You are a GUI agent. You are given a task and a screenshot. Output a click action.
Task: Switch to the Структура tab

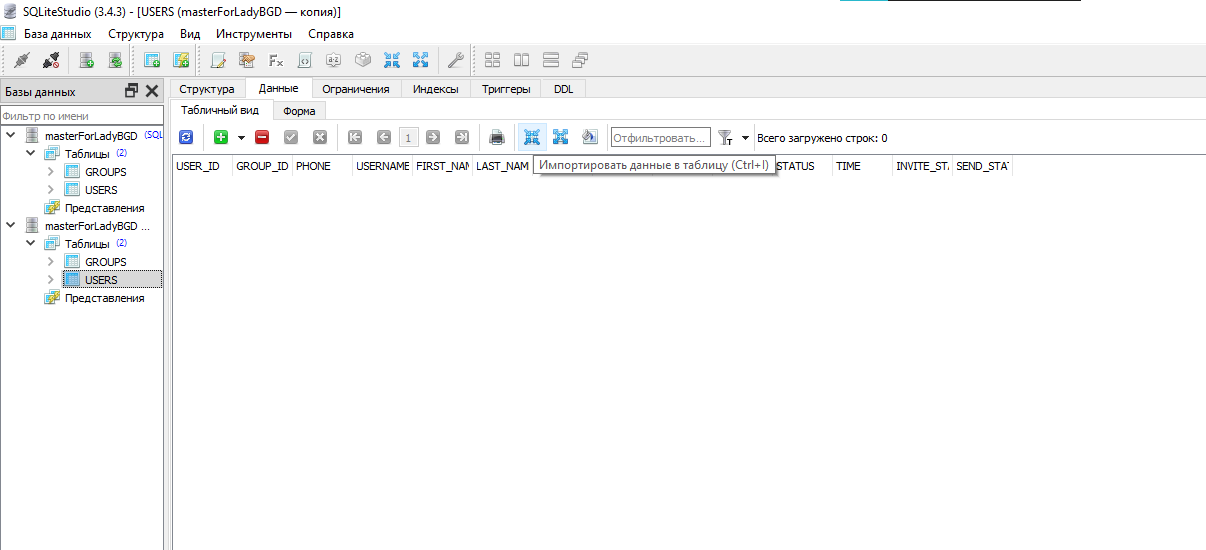[x=206, y=89]
